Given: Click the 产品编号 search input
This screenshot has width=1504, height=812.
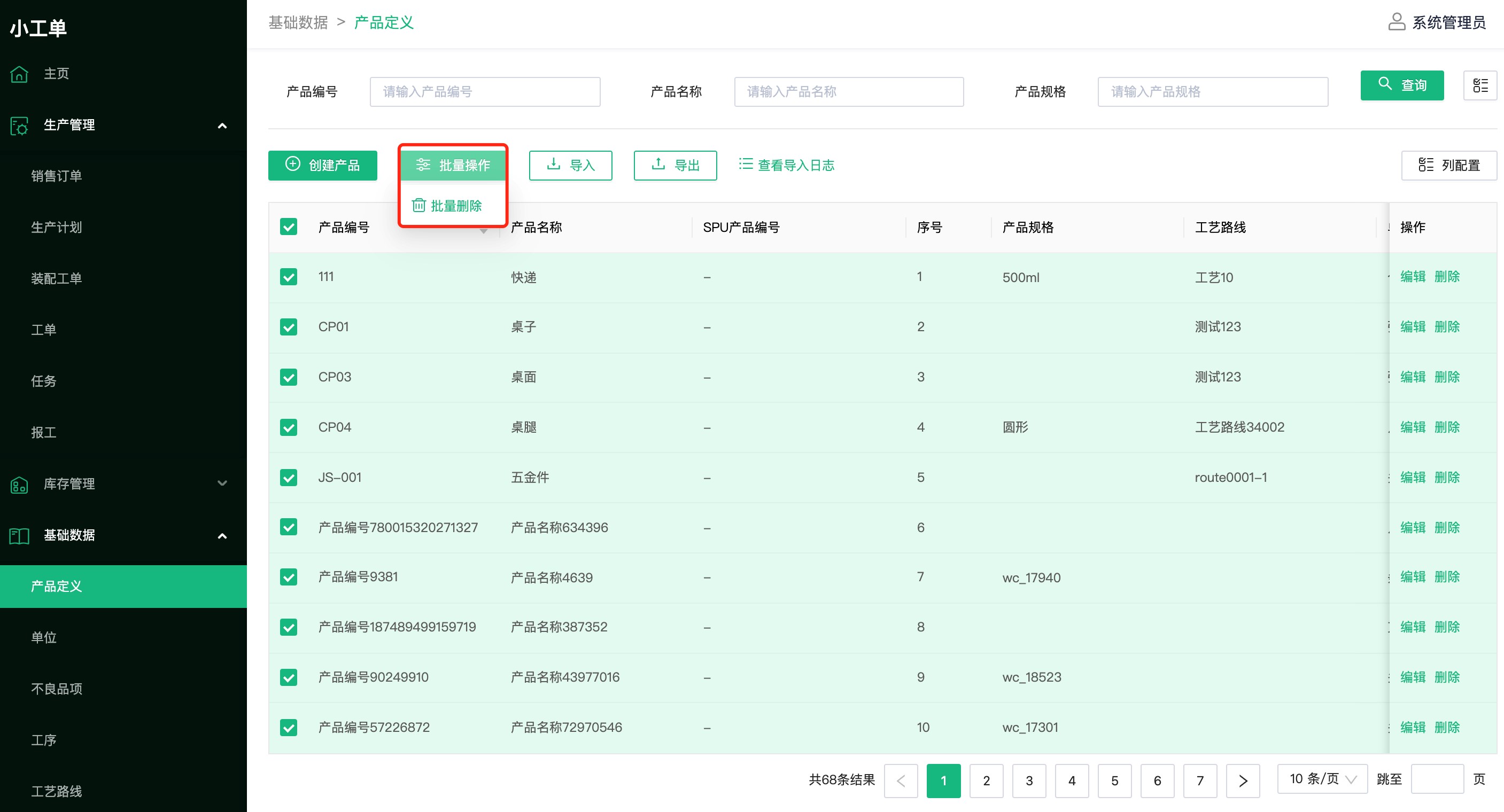Looking at the screenshot, I should point(485,92).
